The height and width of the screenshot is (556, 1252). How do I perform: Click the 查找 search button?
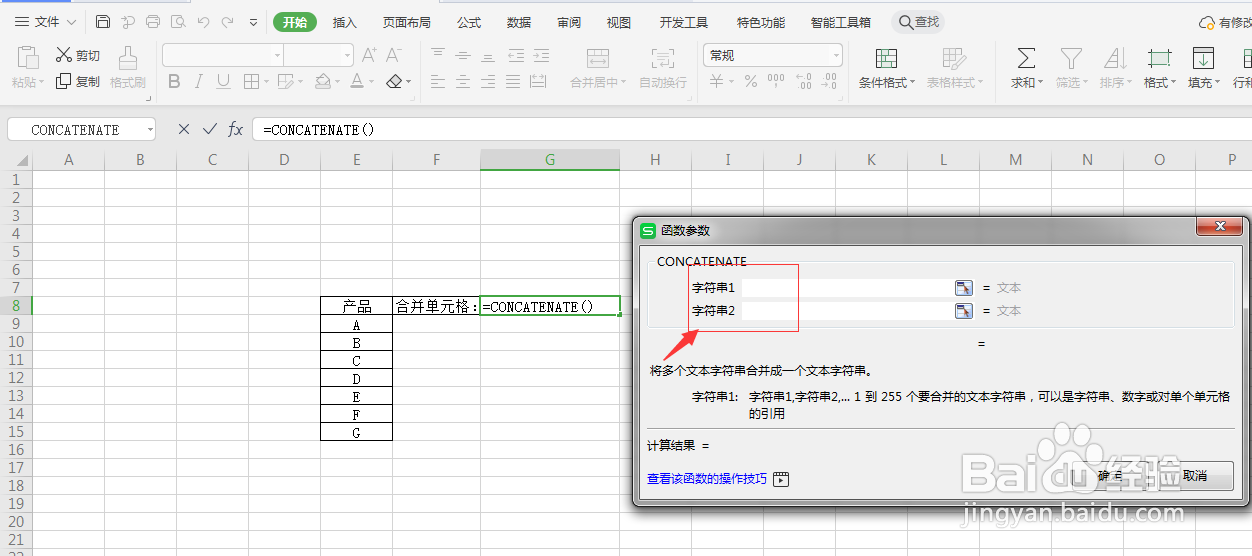pyautogui.click(x=918, y=21)
